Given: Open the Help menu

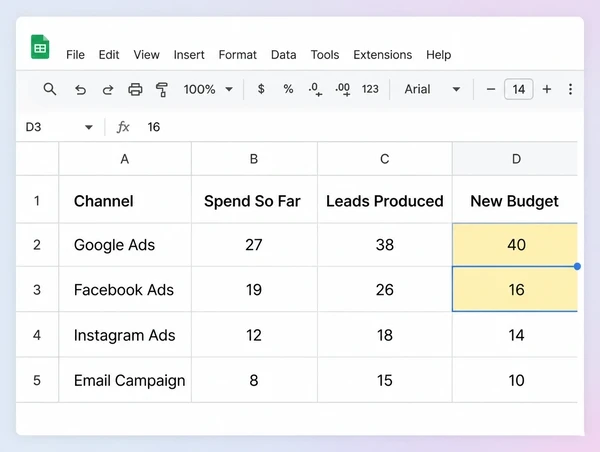Looking at the screenshot, I should pos(439,55).
